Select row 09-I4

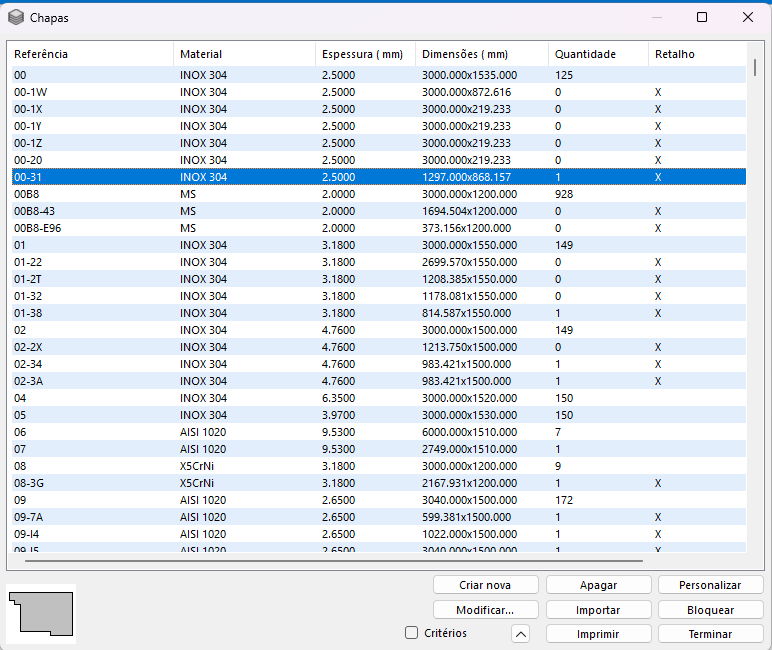pyautogui.click(x=379, y=534)
